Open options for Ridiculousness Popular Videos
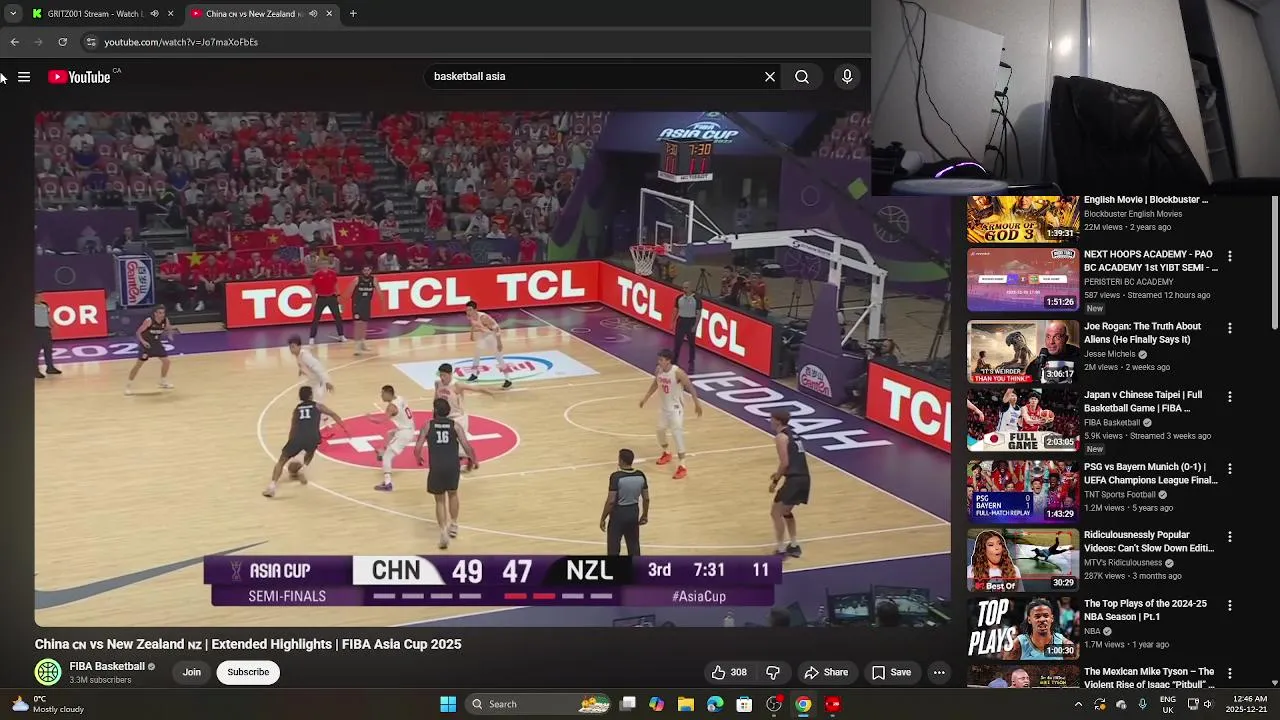The image size is (1280, 720). point(1230,537)
